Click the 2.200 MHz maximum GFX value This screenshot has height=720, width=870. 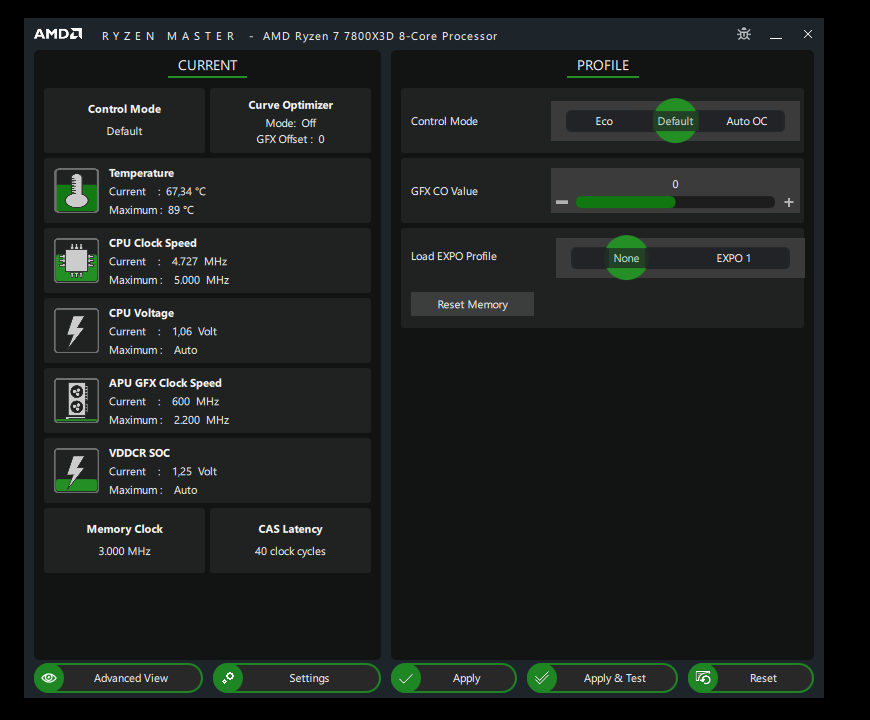coord(201,420)
